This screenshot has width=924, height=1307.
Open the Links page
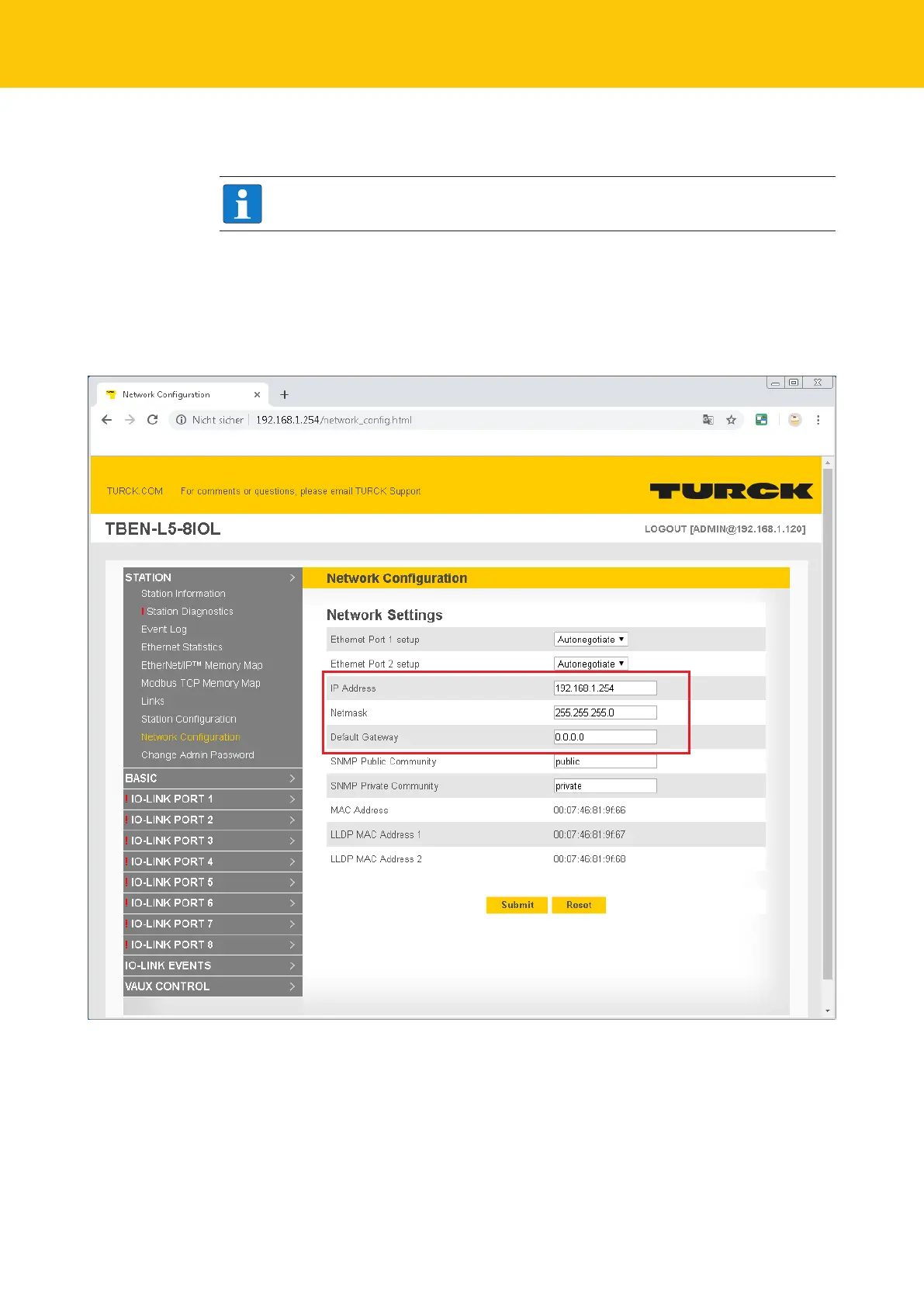[x=153, y=701]
